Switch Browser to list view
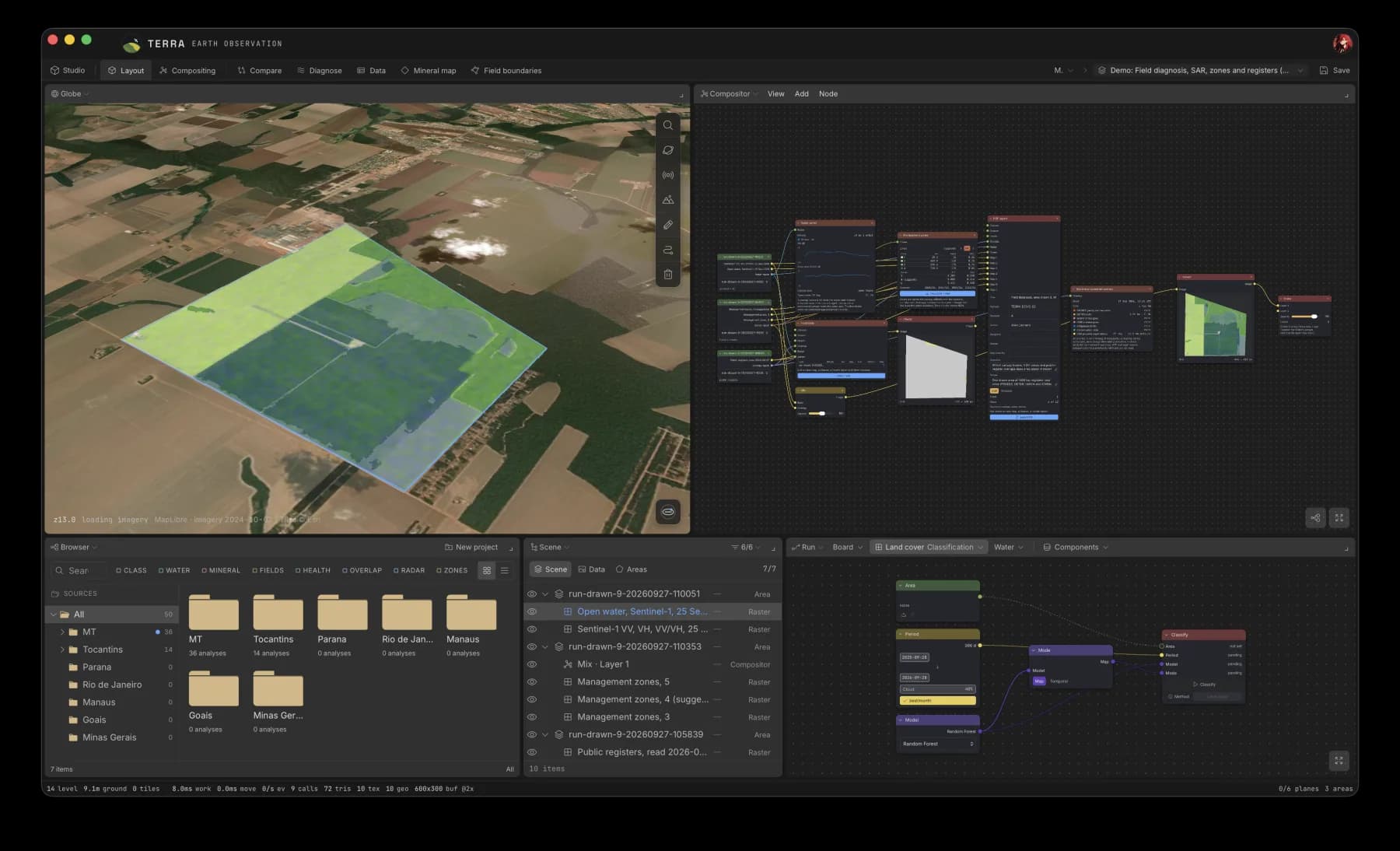This screenshot has width=1400, height=851. click(505, 570)
